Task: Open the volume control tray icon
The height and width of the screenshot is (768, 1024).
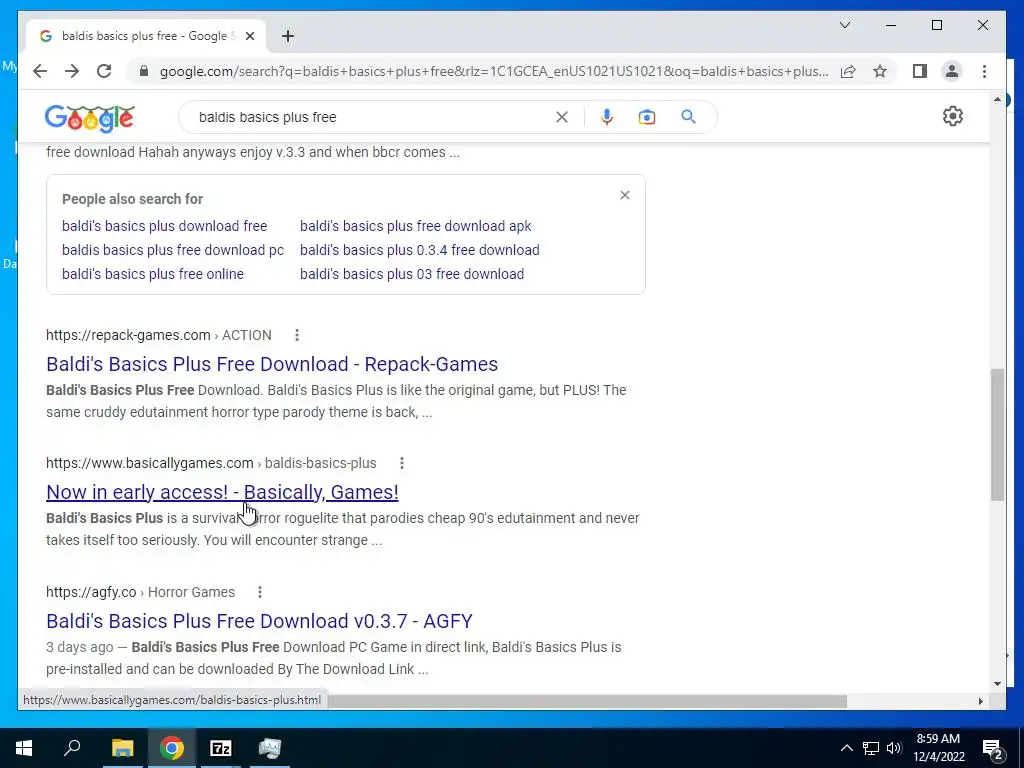Action: [894, 748]
